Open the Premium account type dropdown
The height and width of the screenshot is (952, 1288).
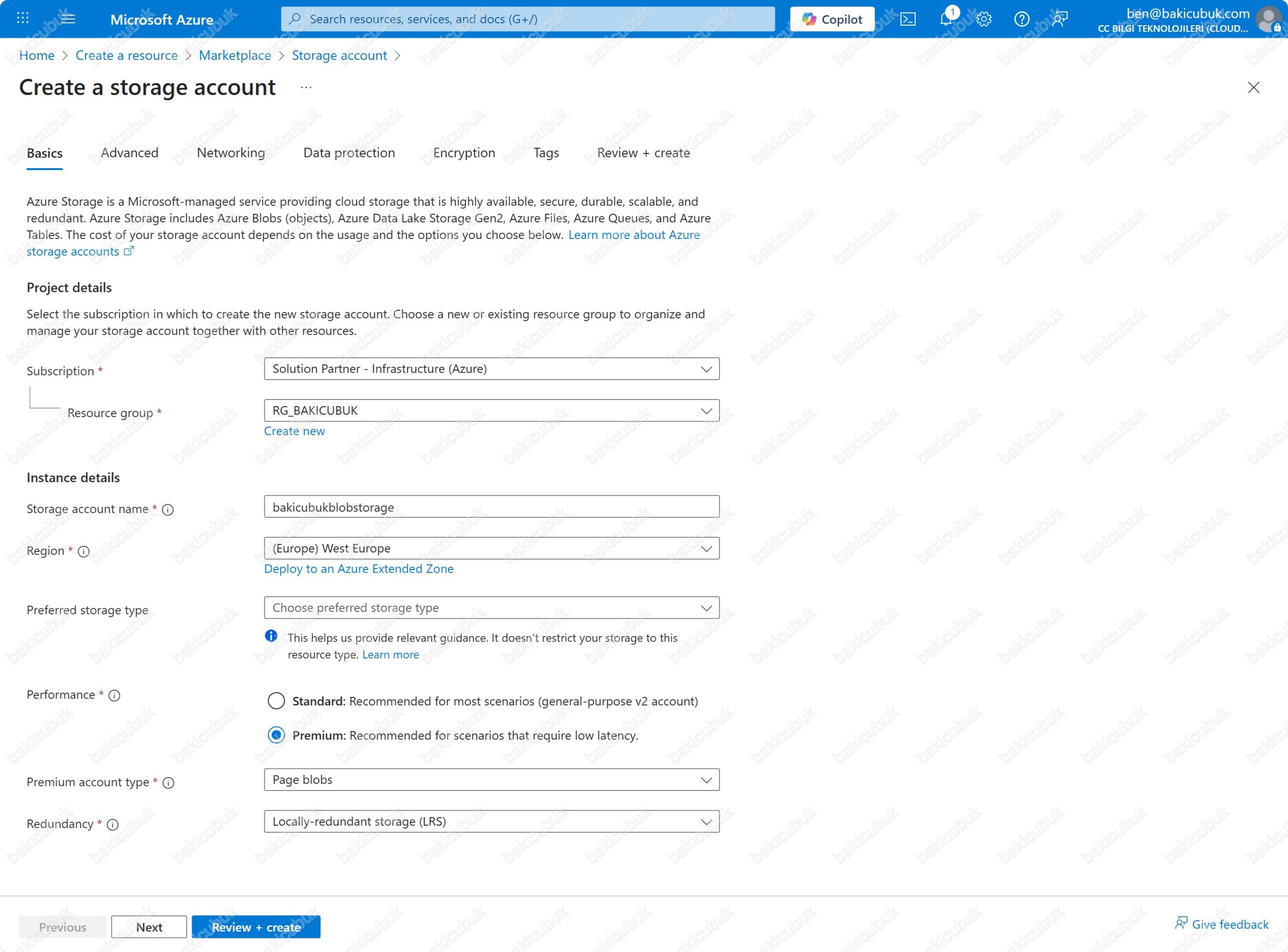492,779
